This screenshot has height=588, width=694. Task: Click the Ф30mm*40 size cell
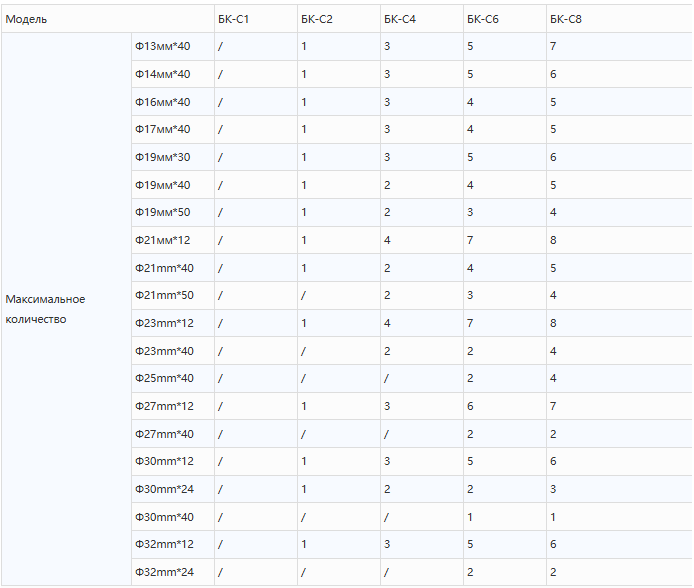coord(162,517)
